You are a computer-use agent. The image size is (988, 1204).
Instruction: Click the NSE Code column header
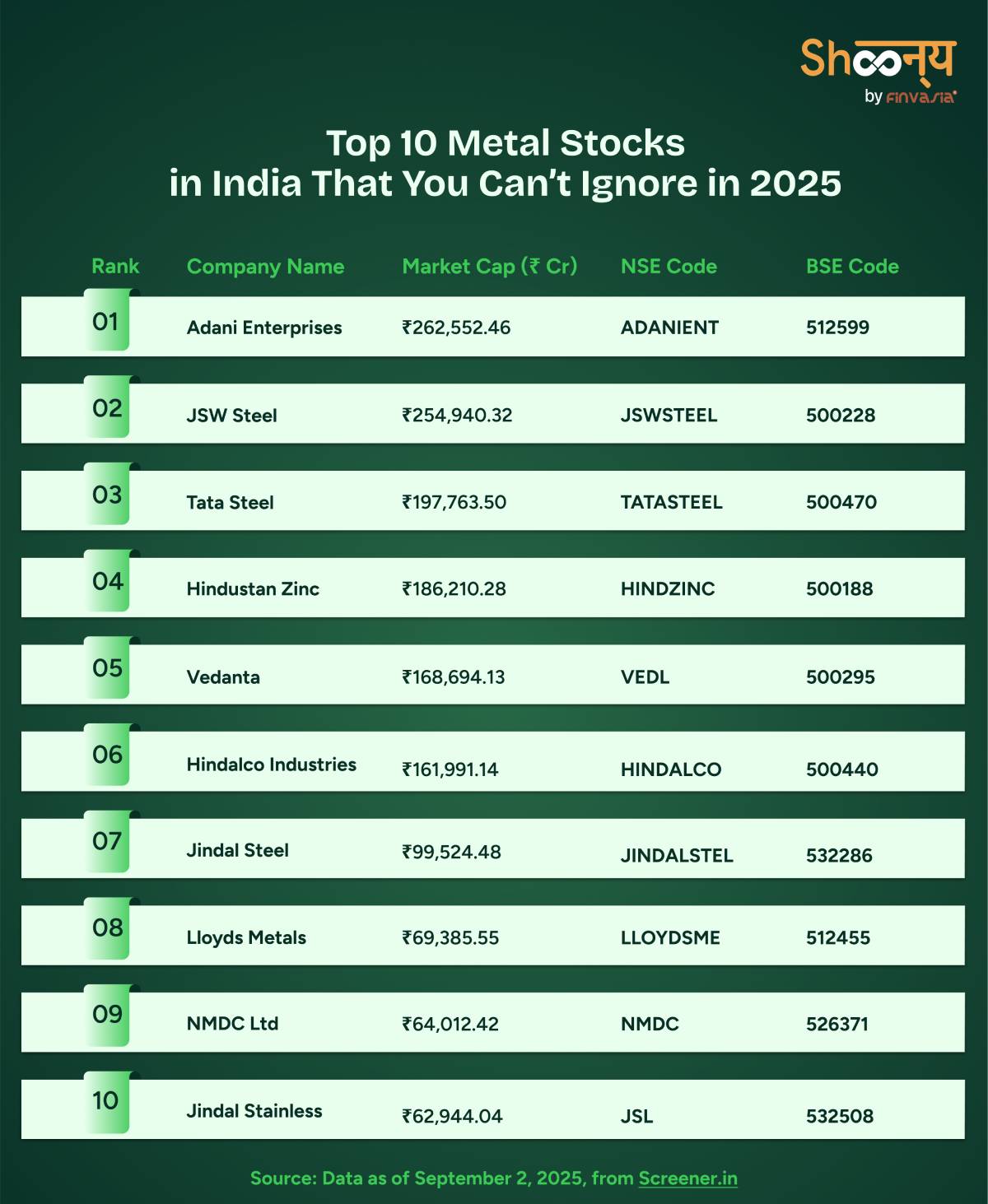pos(669,267)
